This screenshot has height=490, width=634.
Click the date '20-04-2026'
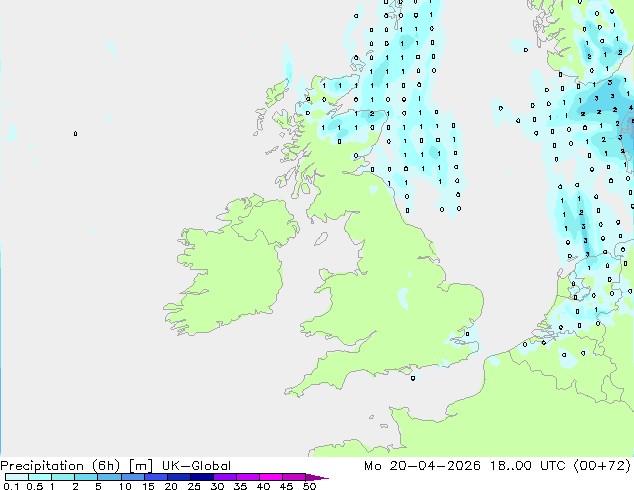[x=435, y=466]
